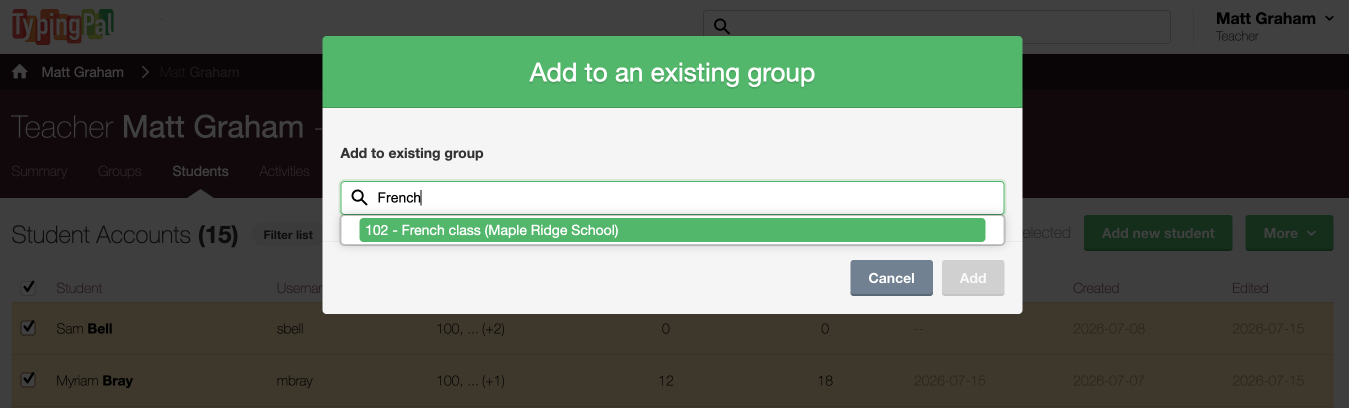Select 102 - French class suggestion
Viewport: 1349px width, 408px height.
coord(672,230)
